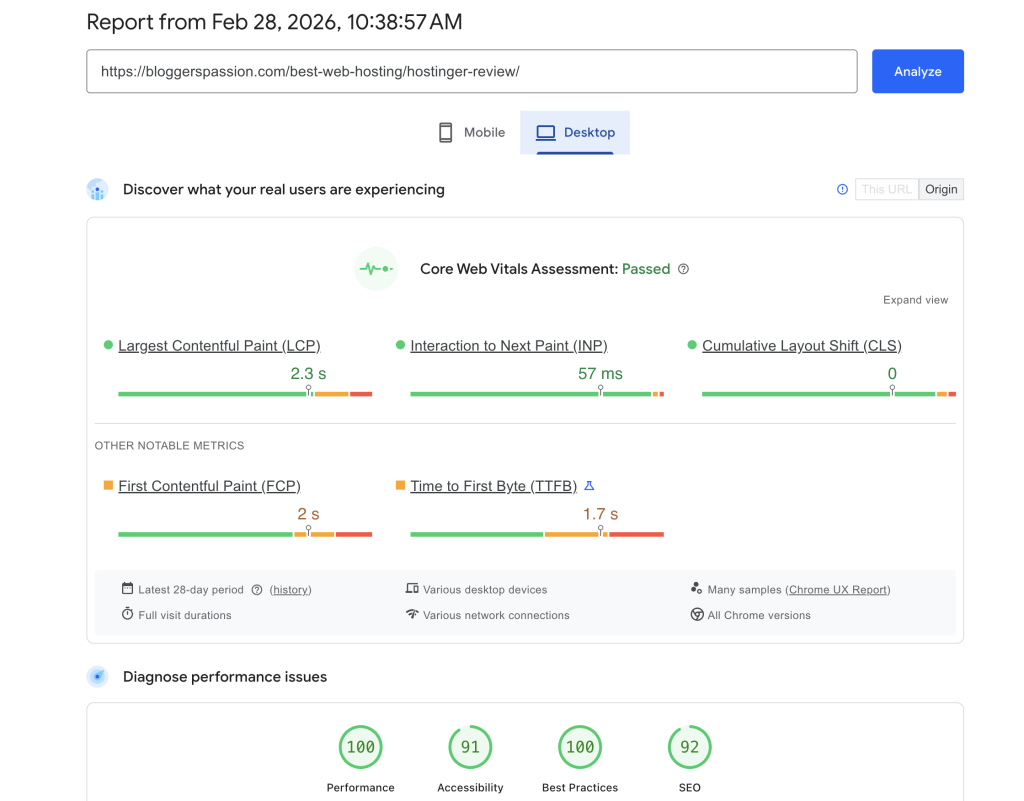
Task: Click the Analyze button
Action: 916,71
